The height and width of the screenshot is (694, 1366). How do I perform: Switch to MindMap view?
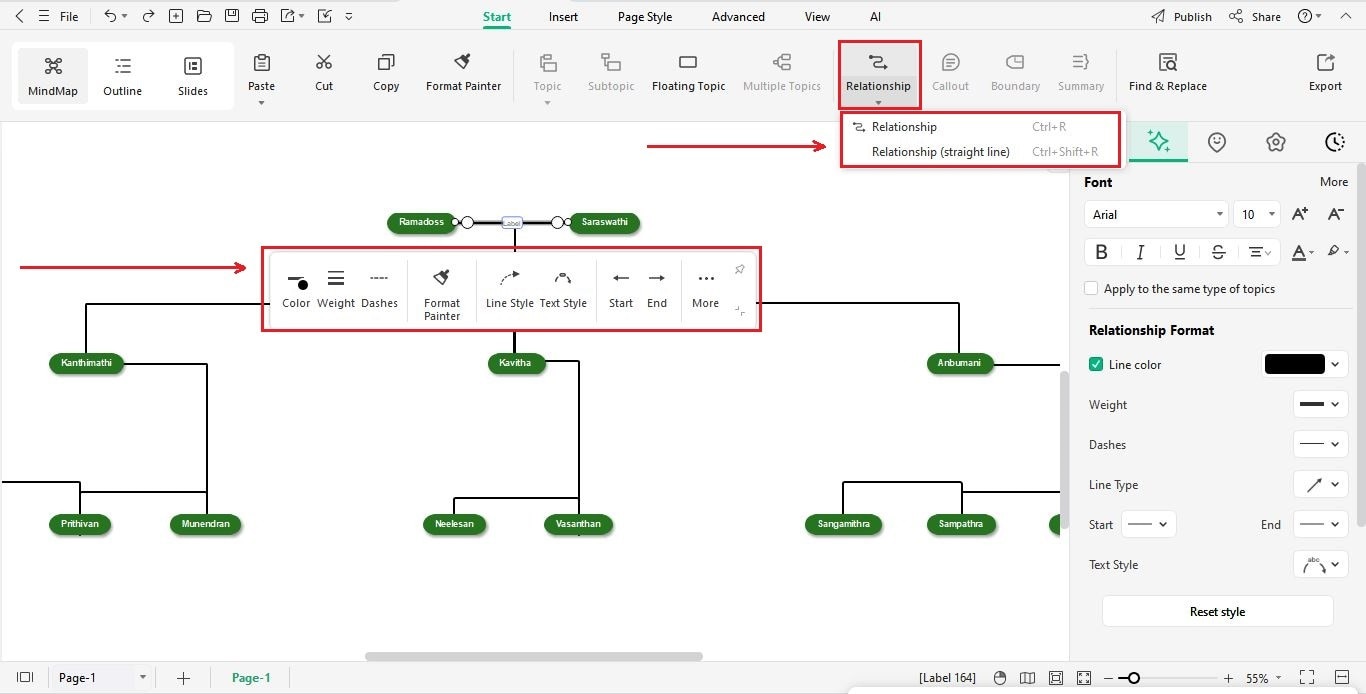53,76
